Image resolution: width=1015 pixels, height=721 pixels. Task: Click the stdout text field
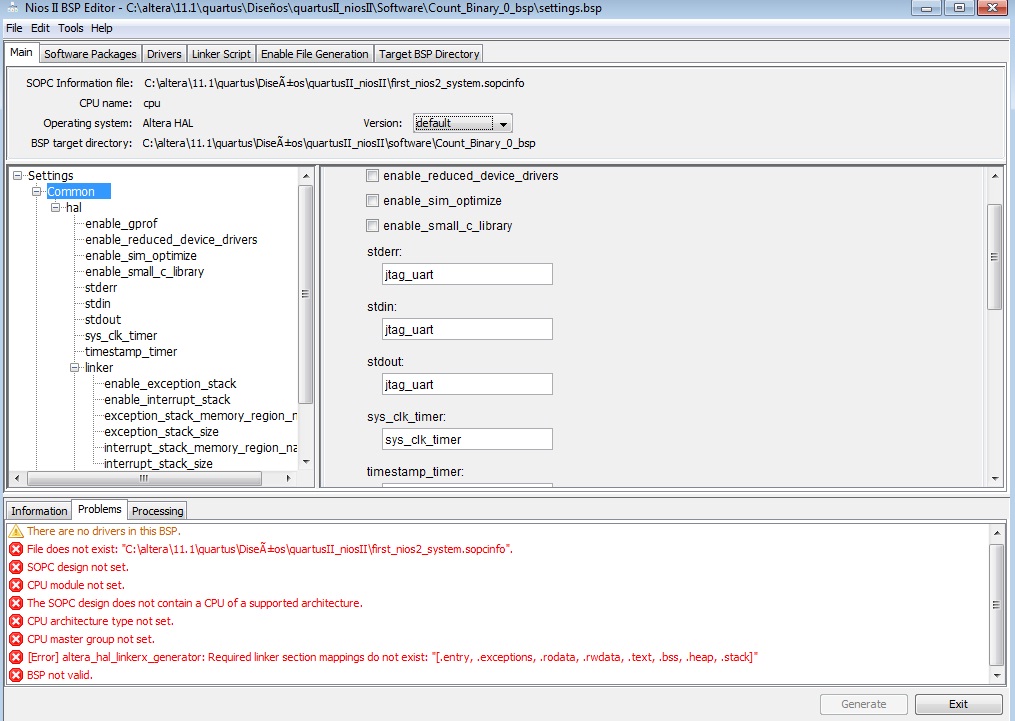click(467, 385)
